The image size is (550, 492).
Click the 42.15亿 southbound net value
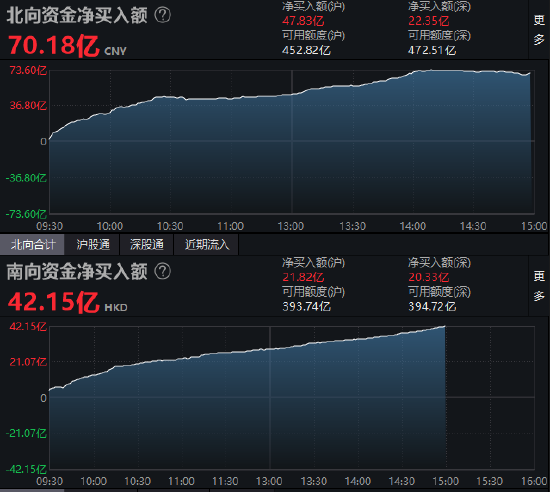coord(54,302)
